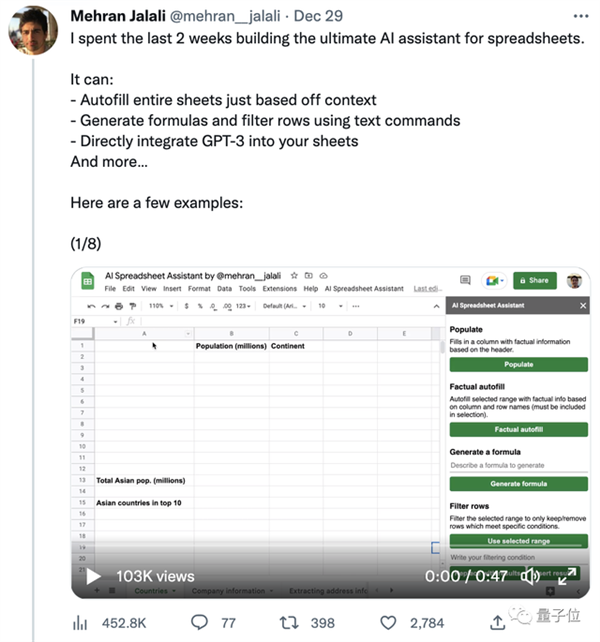Click into the formula description input field
The height and width of the screenshot is (642, 600).
pos(518,466)
